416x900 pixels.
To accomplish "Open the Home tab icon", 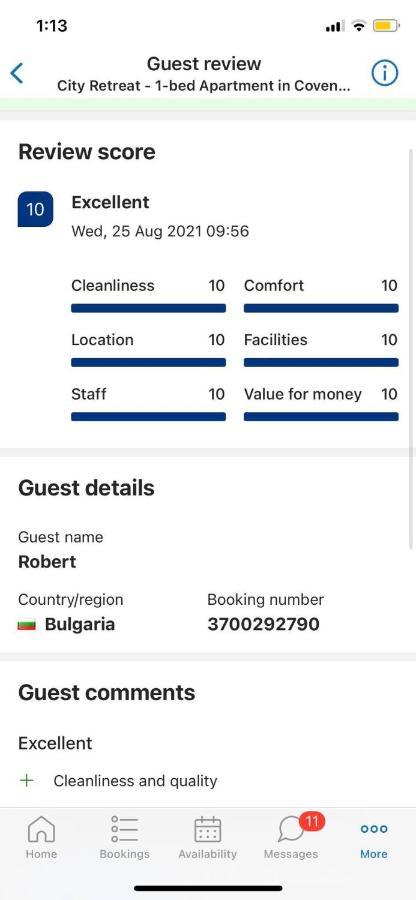I will click(41, 829).
